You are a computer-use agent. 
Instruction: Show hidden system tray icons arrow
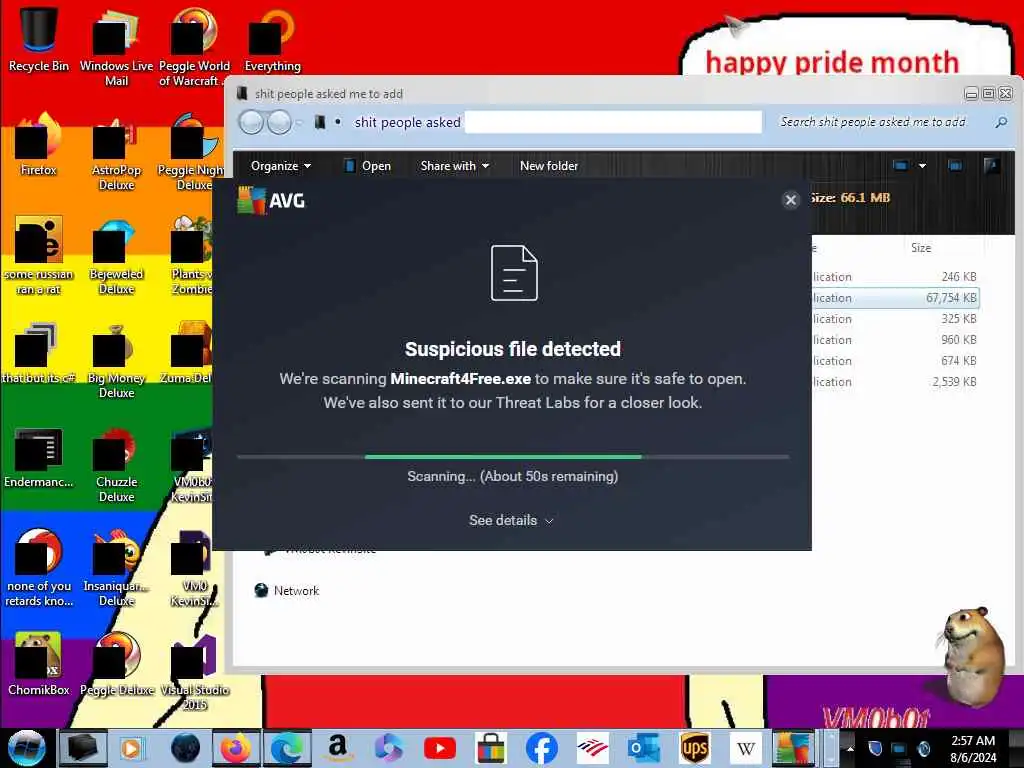click(850, 749)
